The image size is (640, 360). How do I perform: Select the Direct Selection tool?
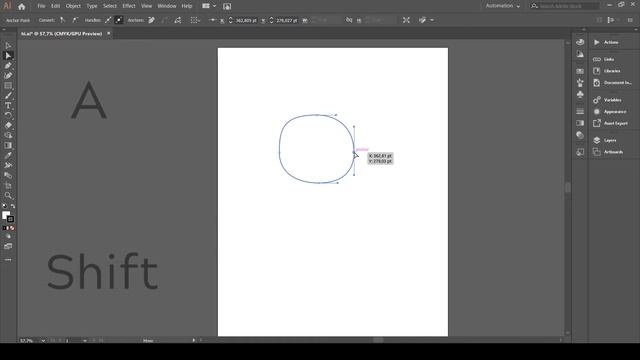pos(8,56)
